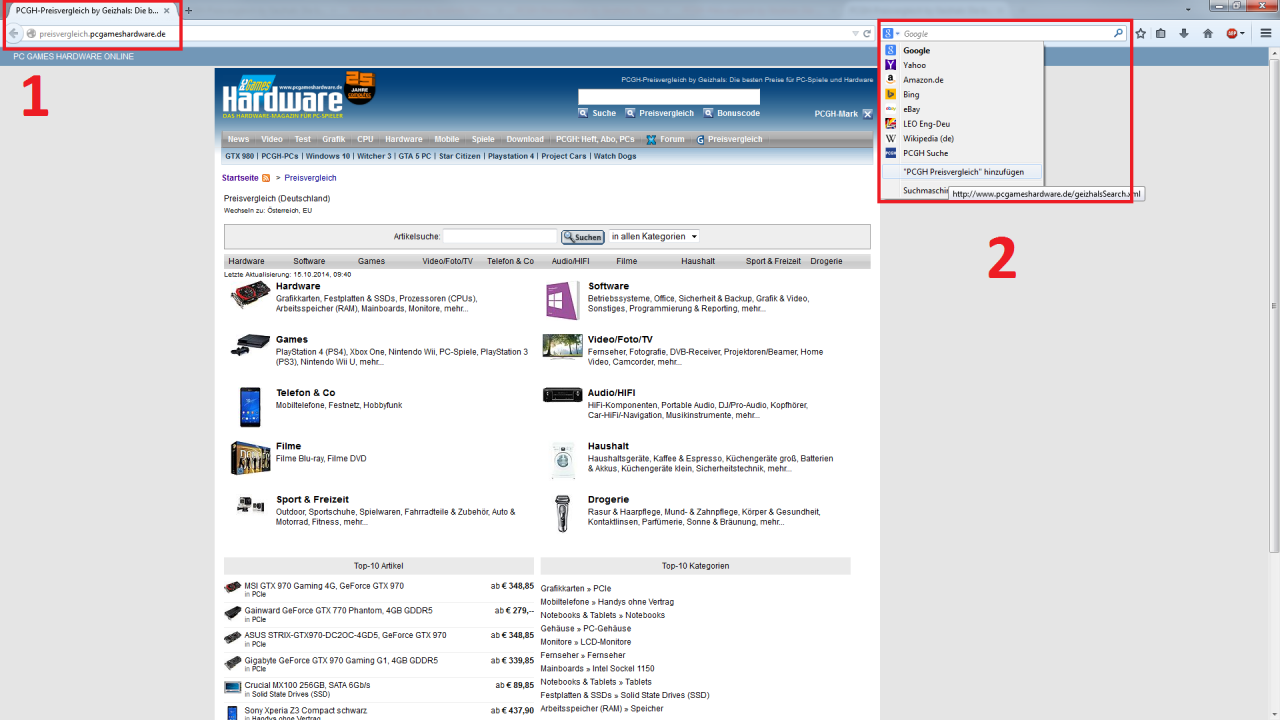Select Wikipedia (de) search engine
Viewport: 1280px width, 720px height.
(962, 138)
